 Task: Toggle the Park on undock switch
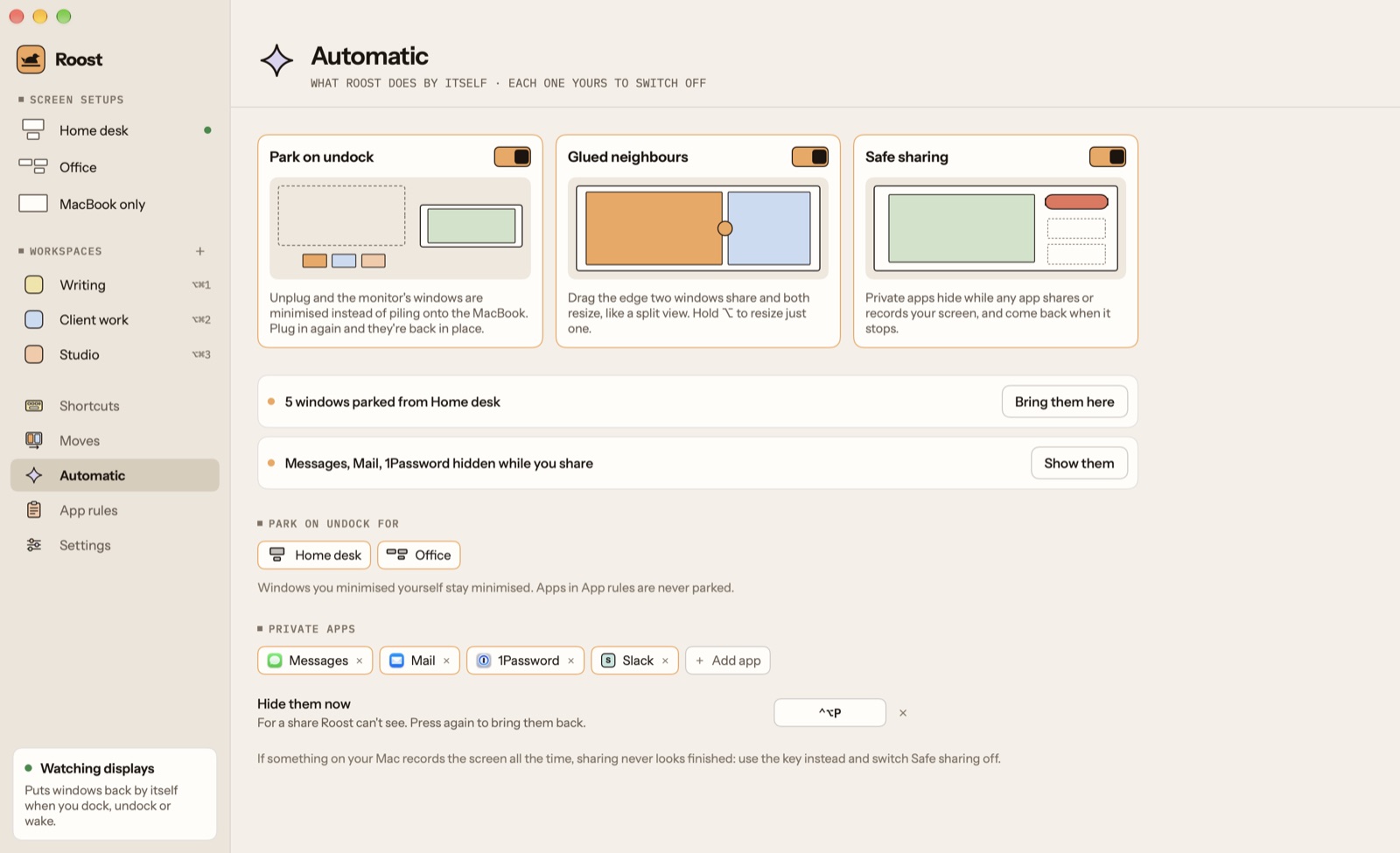(513, 157)
